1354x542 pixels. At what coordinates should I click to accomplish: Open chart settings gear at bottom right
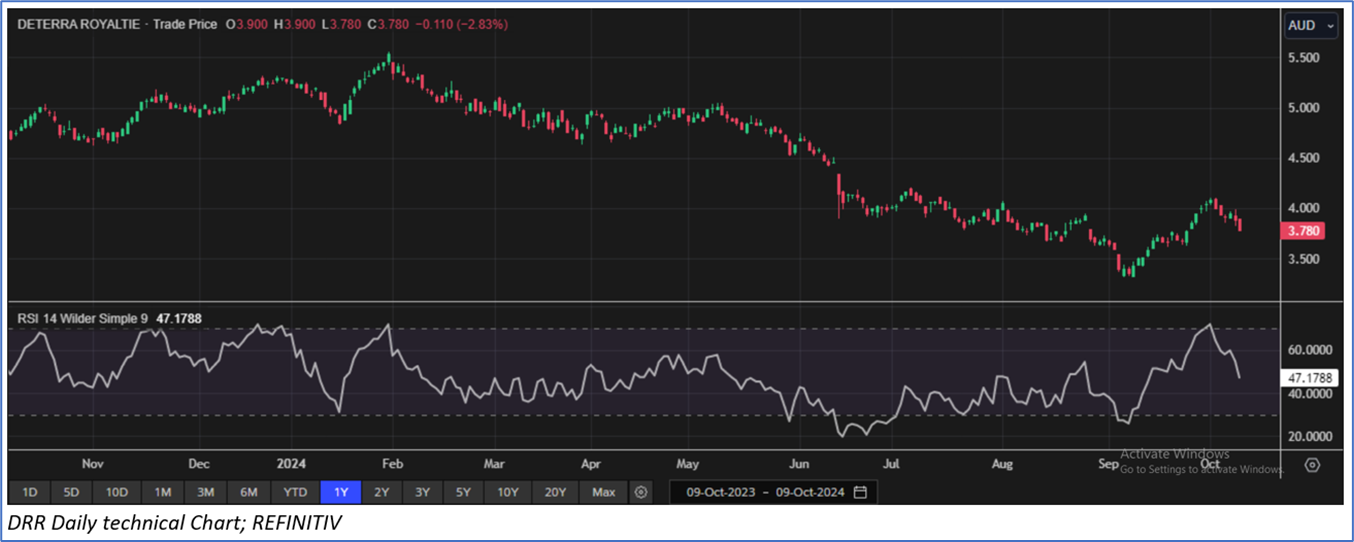[1313, 465]
